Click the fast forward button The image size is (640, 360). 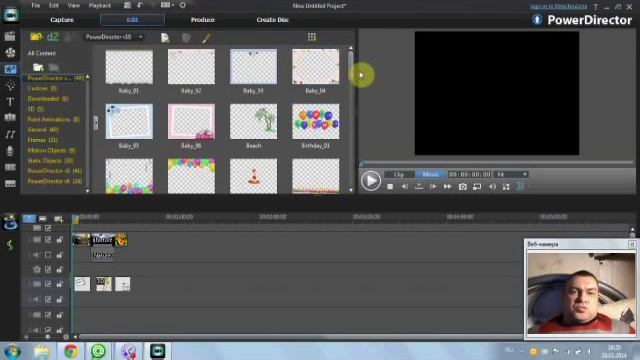[447, 187]
